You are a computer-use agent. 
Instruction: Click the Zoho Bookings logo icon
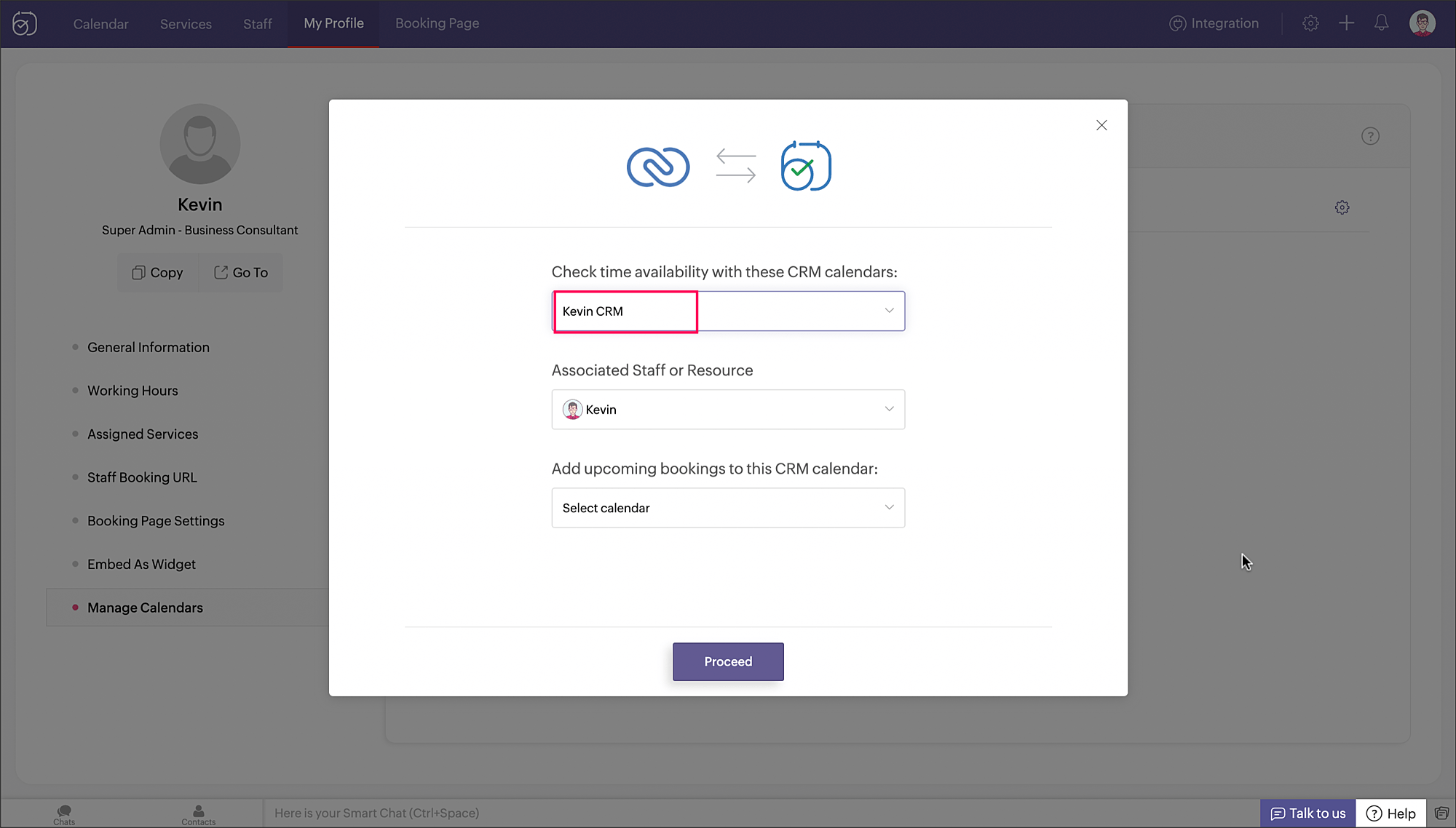pyautogui.click(x=25, y=23)
